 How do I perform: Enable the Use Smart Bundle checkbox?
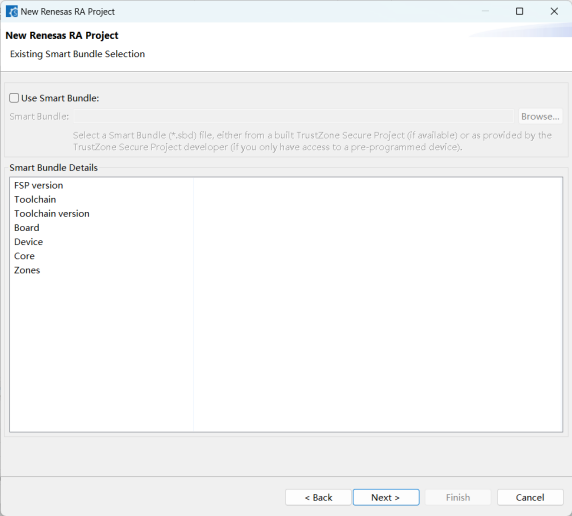tap(14, 98)
